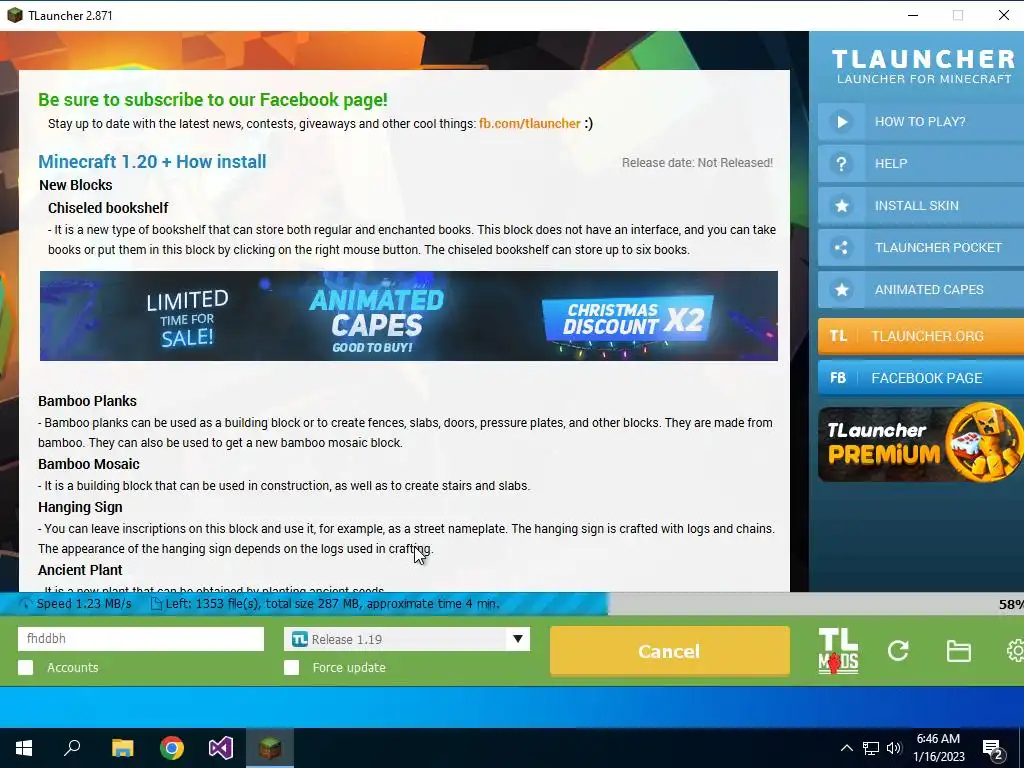Click the Bamboo Planks heading

click(88, 401)
